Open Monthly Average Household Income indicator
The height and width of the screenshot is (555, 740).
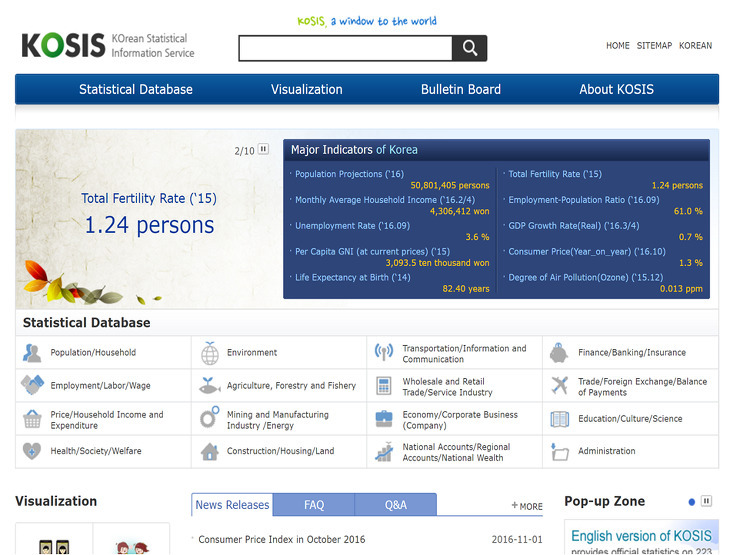[x=385, y=200]
